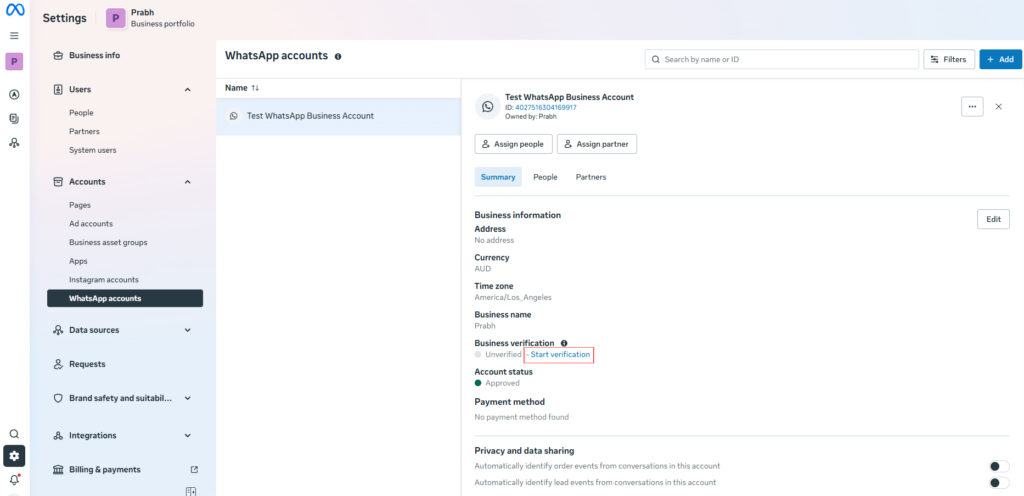Collapse the Users section
The width and height of the screenshot is (1024, 496).
click(x=187, y=89)
